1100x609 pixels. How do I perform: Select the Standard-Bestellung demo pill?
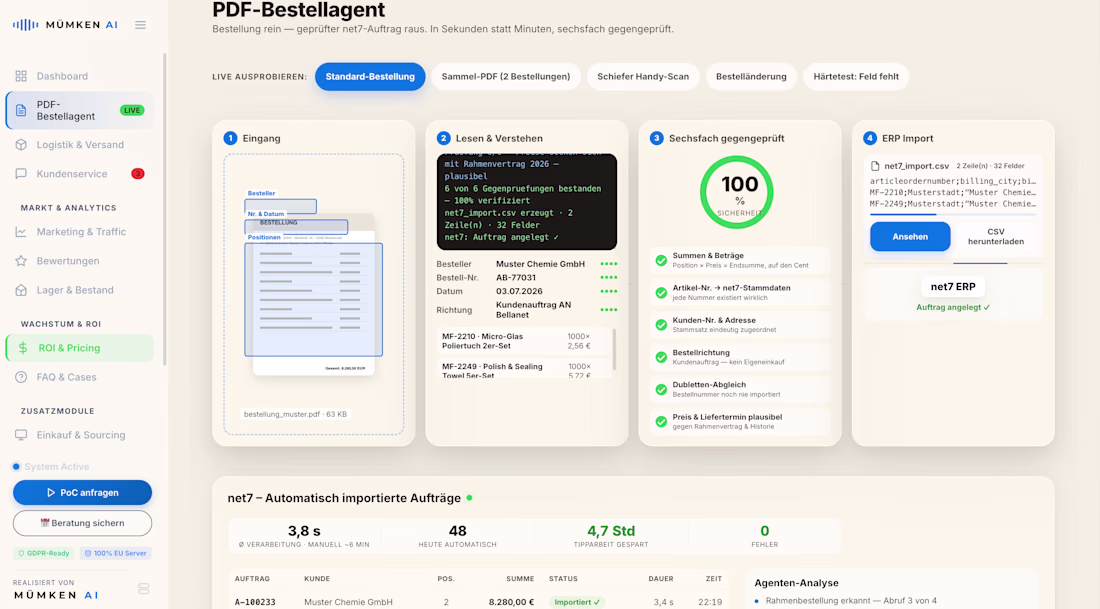[370, 76]
